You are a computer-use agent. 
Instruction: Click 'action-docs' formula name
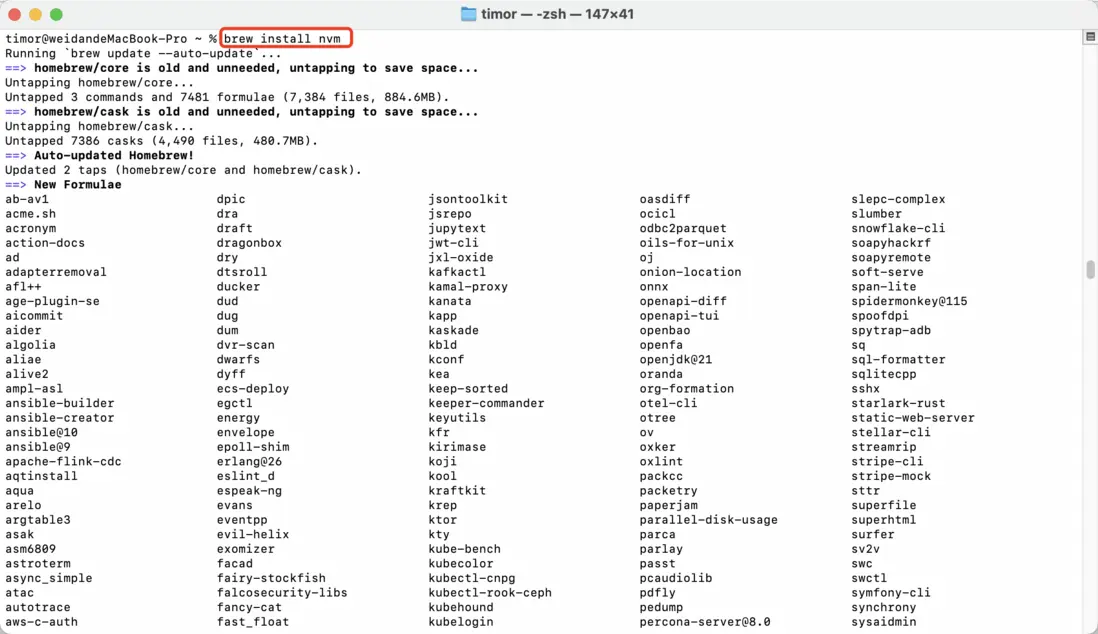45,243
